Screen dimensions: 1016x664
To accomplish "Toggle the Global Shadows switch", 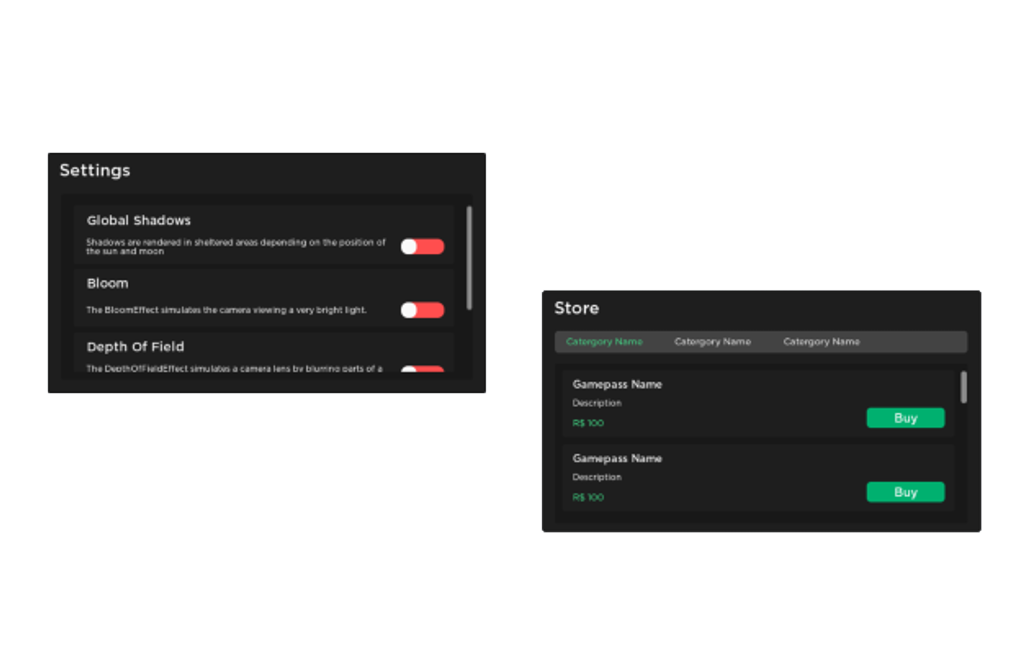I will pyautogui.click(x=422, y=246).
